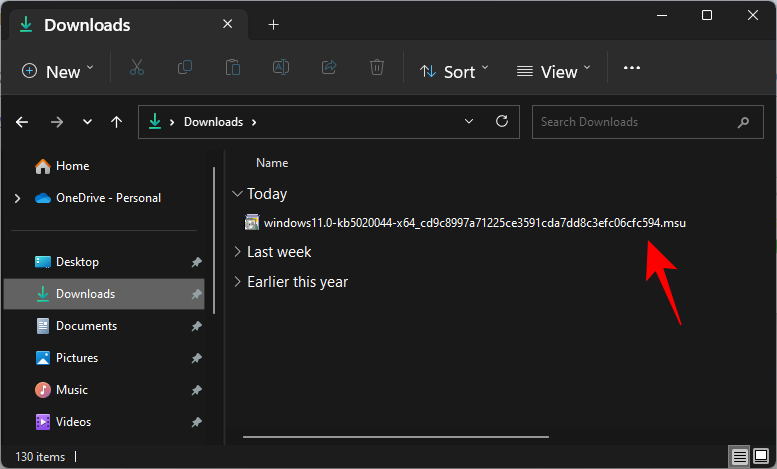The image size is (777, 469).
Task: Expand the OneDrive - Personal tree node
Action: point(17,198)
